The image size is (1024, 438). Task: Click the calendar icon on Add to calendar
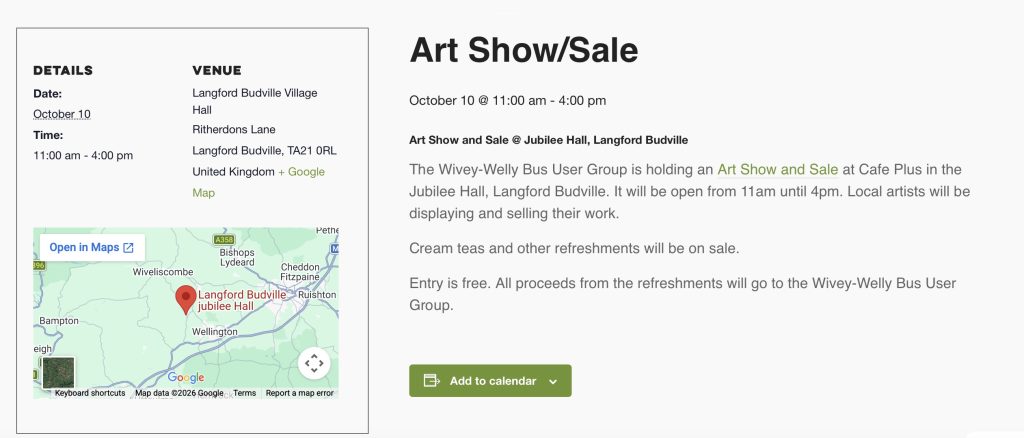coord(431,381)
